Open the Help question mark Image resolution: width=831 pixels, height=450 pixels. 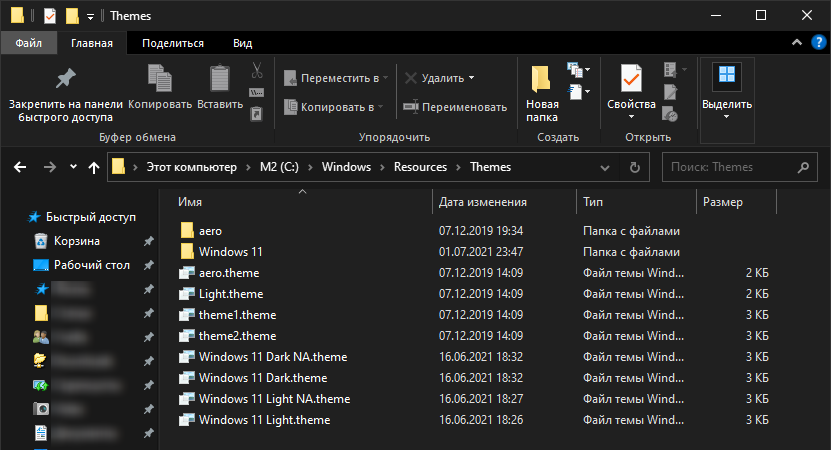(x=818, y=42)
